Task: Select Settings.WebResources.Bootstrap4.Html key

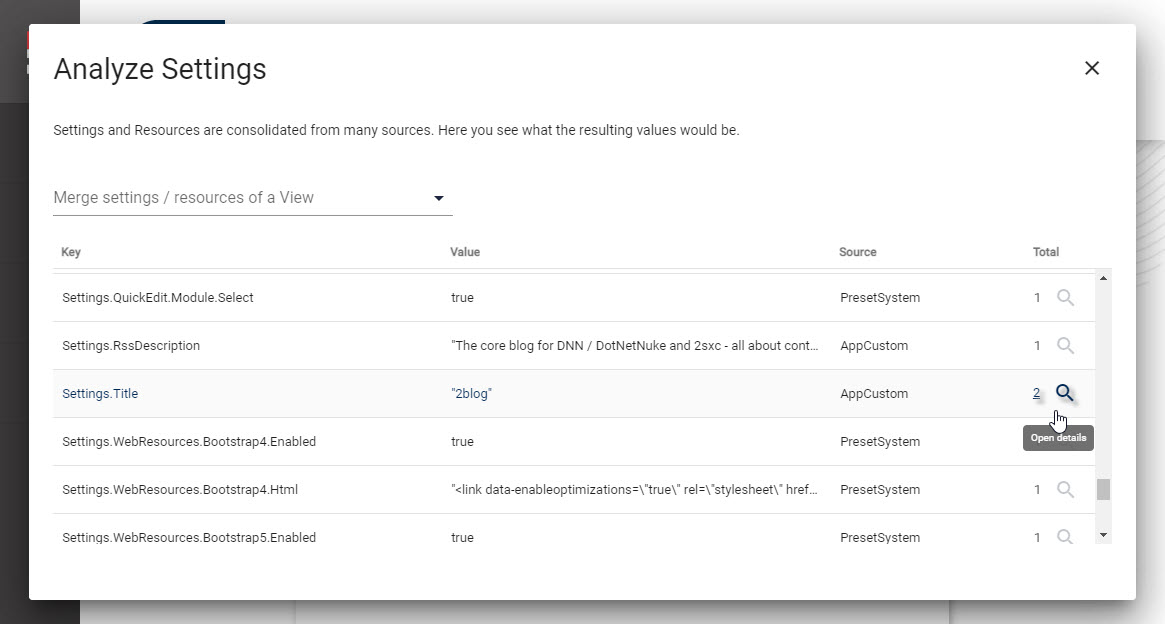Action: coord(180,490)
